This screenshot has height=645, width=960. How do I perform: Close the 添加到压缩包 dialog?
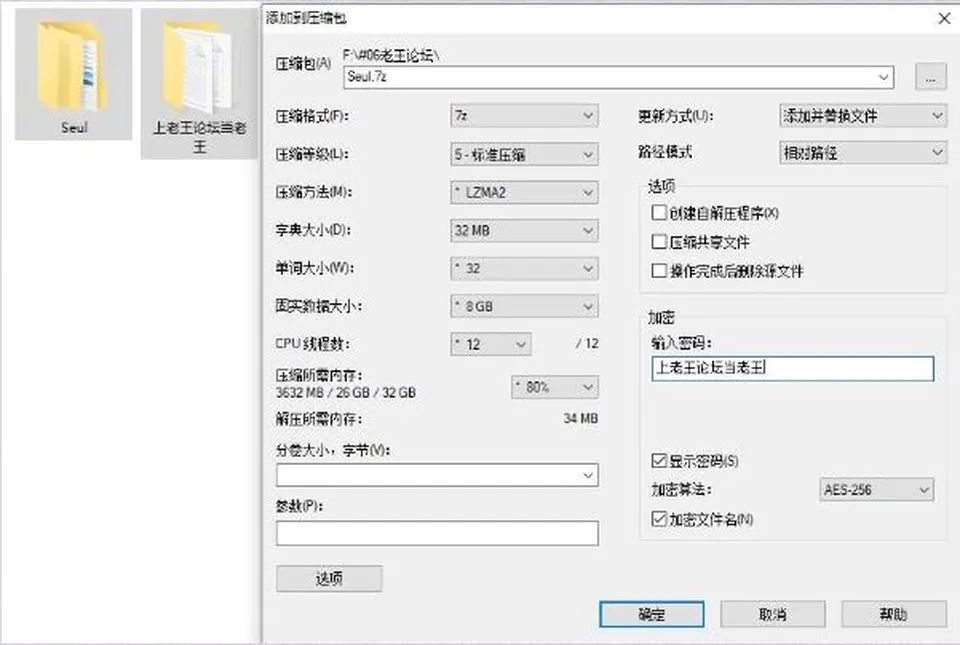coord(944,18)
